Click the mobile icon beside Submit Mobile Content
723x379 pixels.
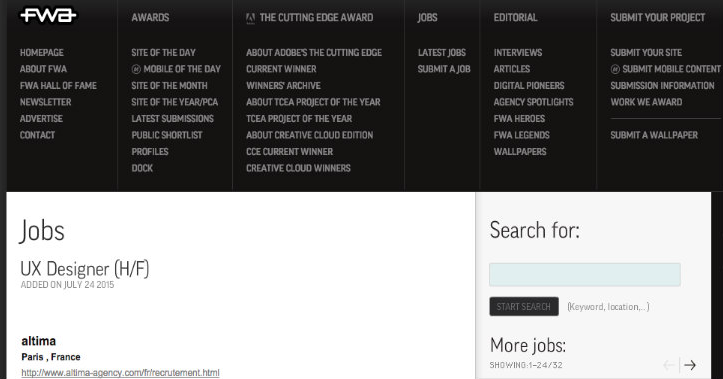(615, 69)
